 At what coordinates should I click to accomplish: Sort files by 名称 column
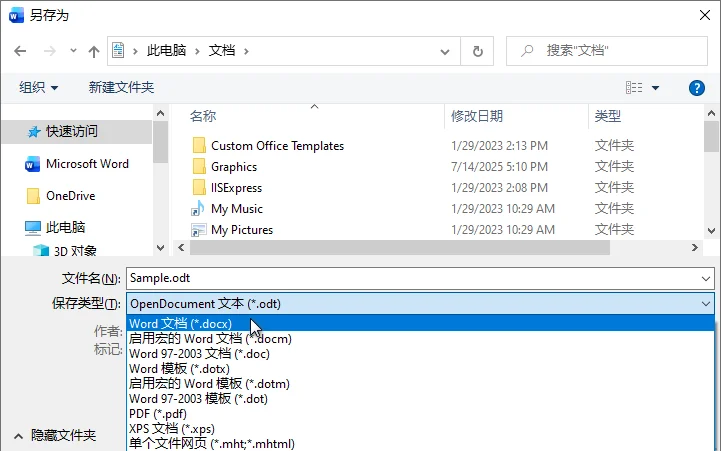(203, 116)
